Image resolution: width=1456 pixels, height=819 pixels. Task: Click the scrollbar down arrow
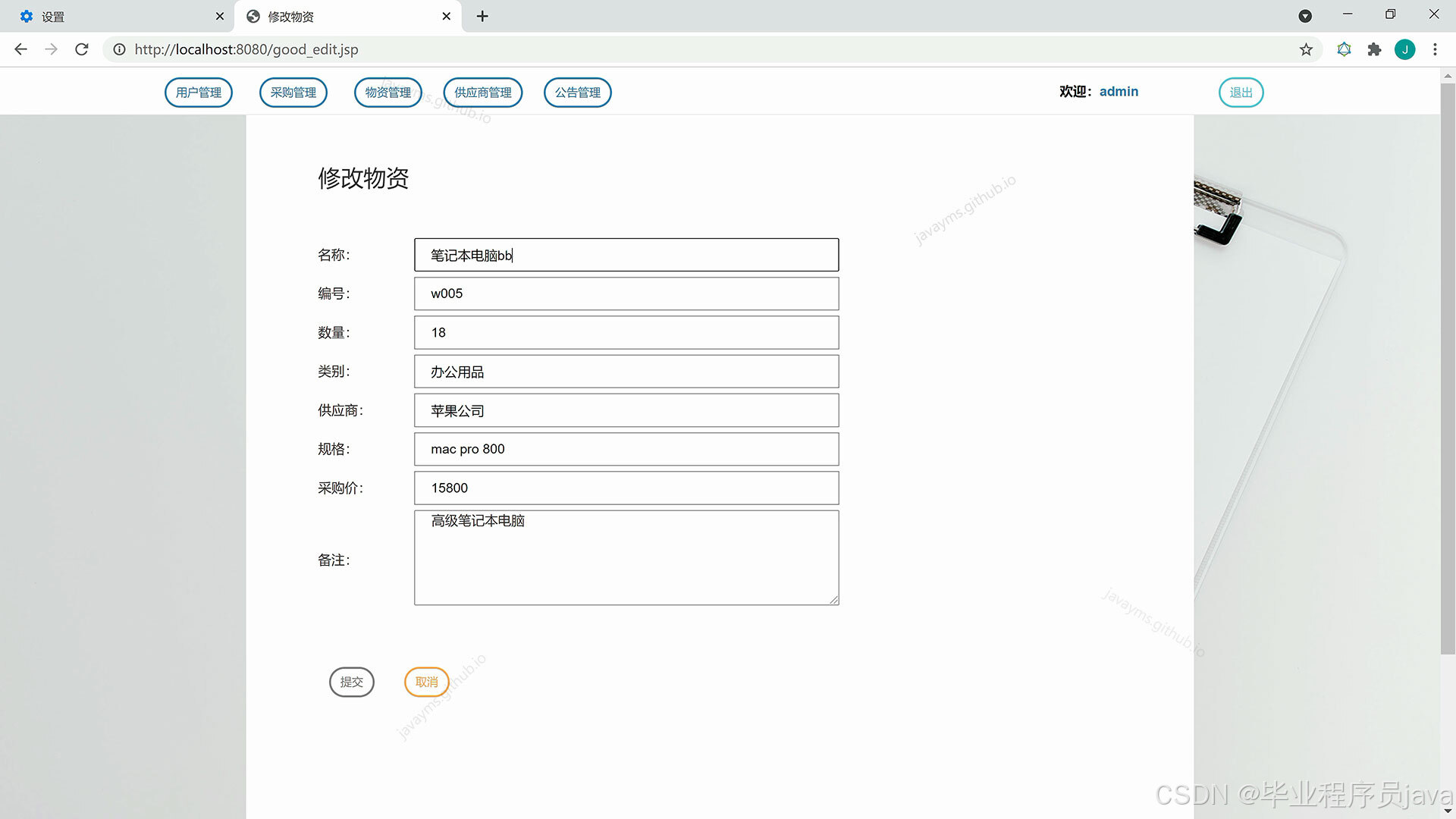(1448, 811)
